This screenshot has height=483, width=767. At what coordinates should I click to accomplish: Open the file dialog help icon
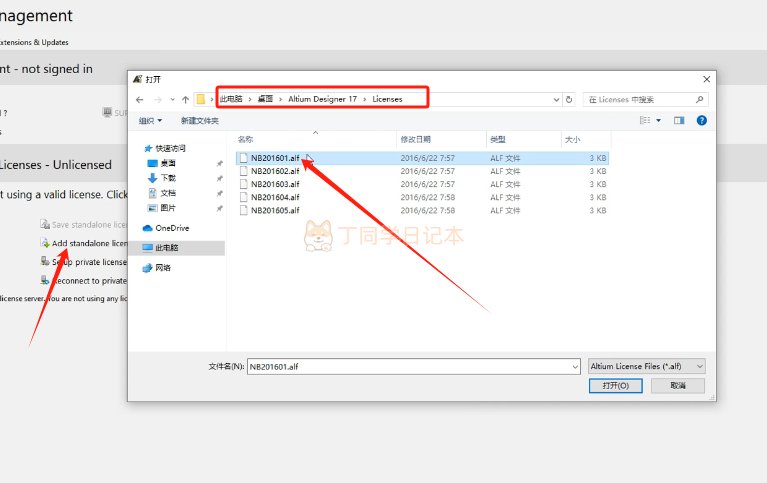701,120
